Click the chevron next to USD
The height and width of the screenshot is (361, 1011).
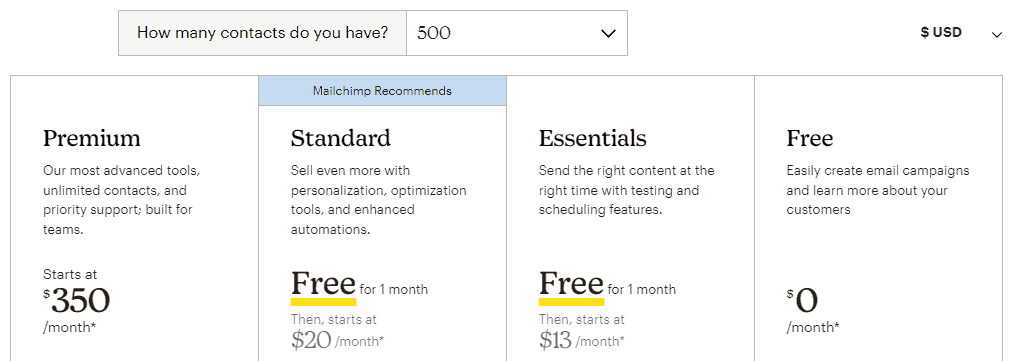(x=996, y=34)
